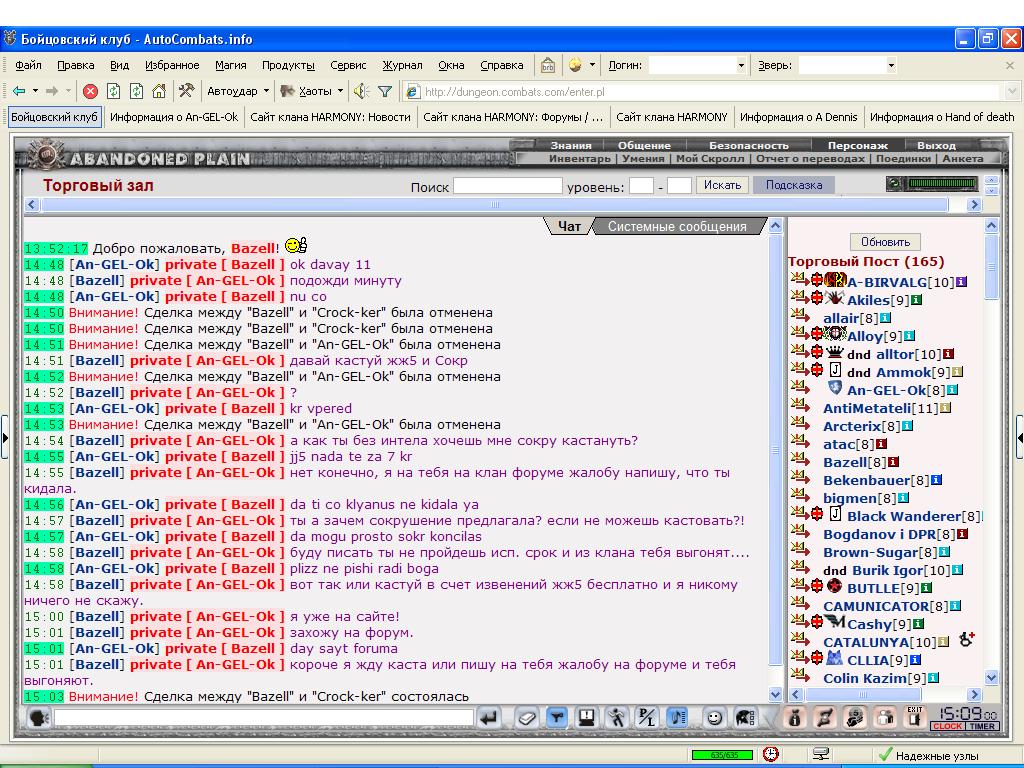
Task: Click the running man icon
Action: pos(616,718)
